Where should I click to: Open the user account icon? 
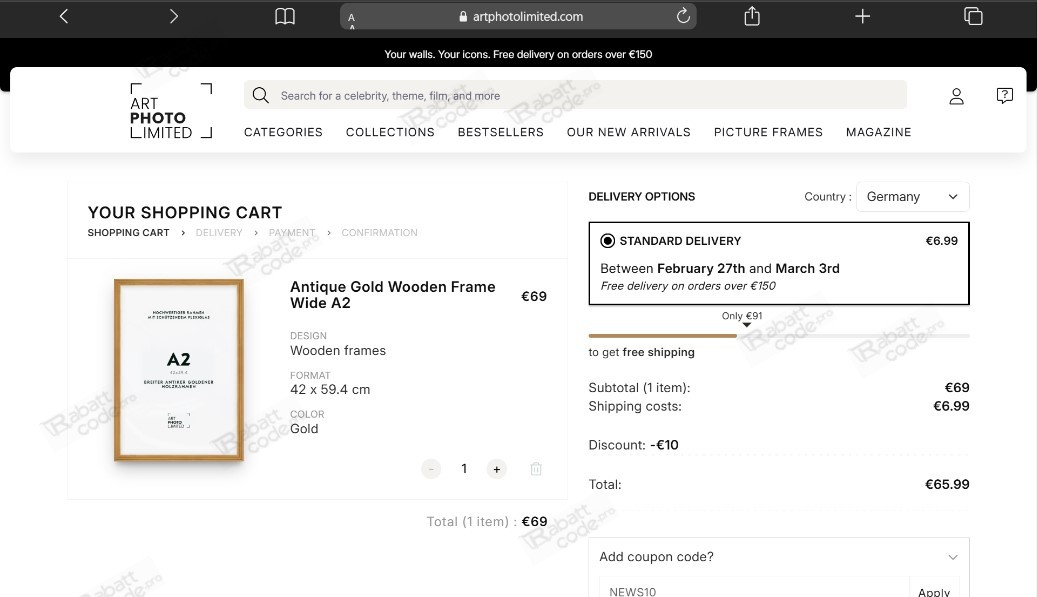(957, 96)
